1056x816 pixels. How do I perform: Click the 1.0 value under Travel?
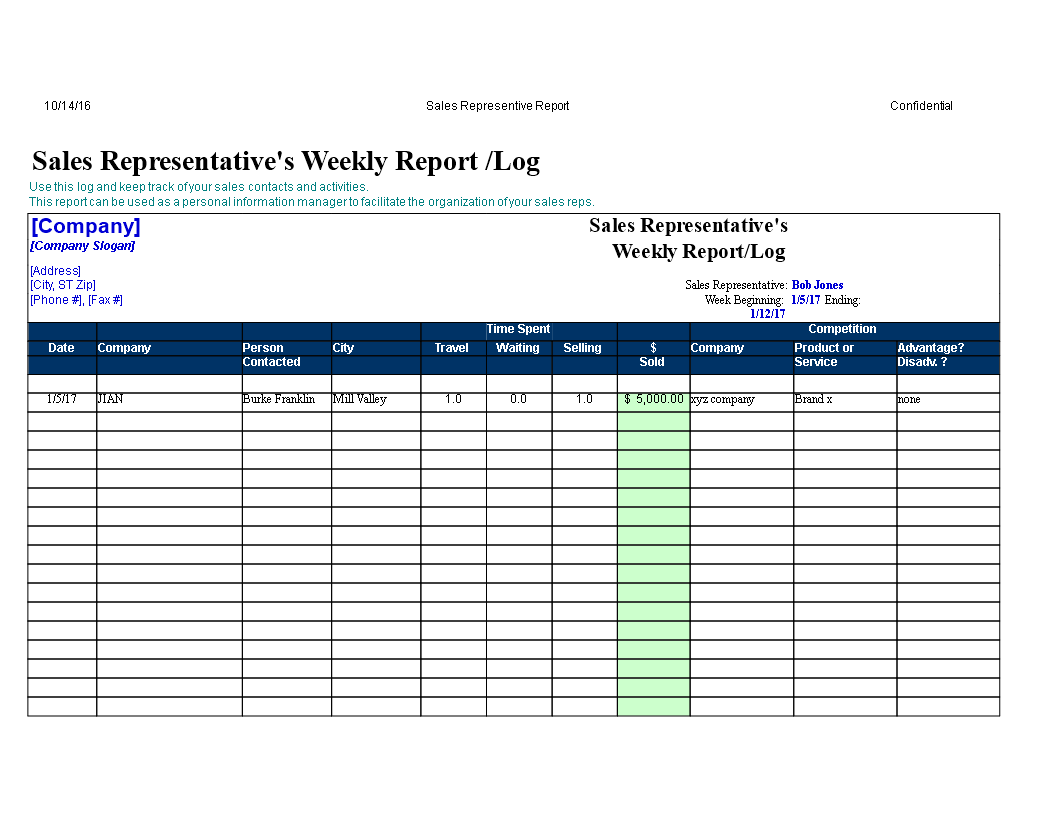(453, 399)
